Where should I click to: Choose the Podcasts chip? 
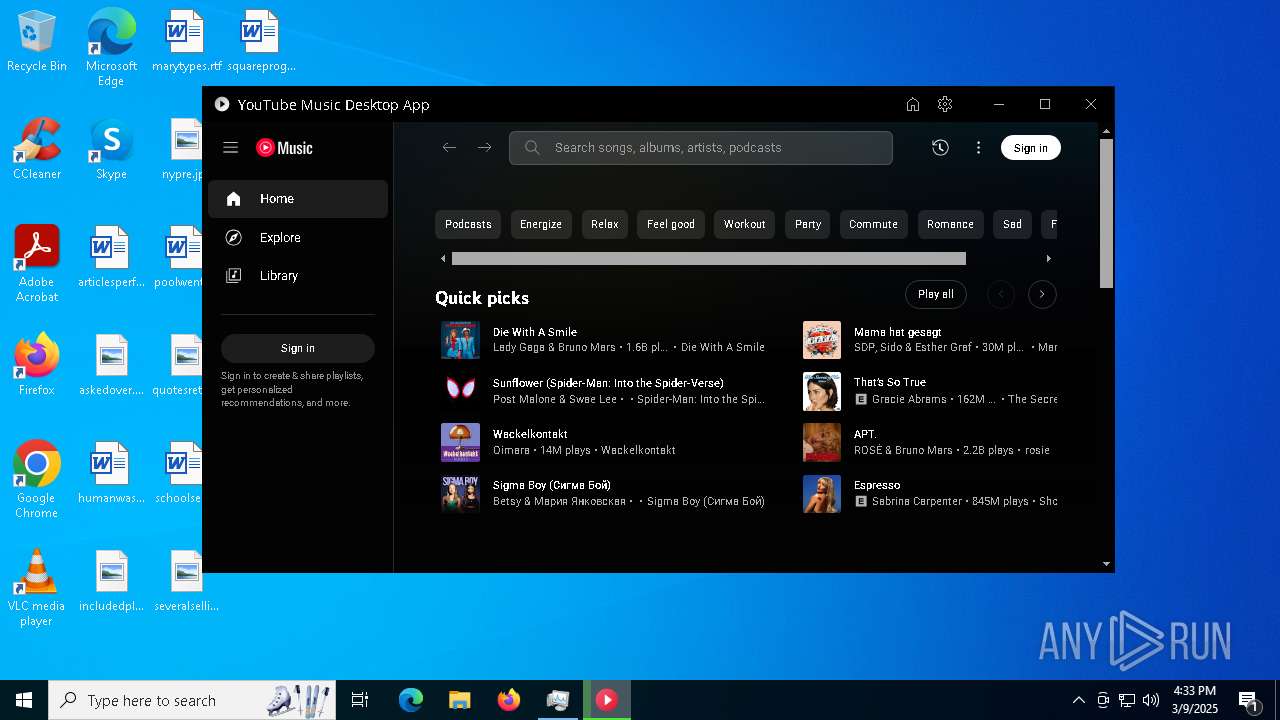coord(468,224)
